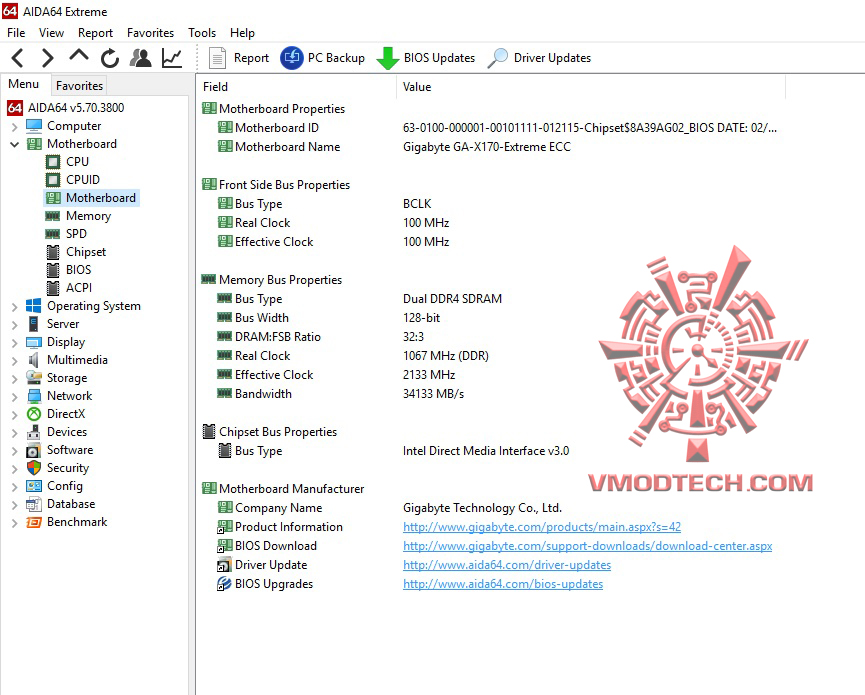Select CPU under Motherboard tree
865x695 pixels.
(77, 162)
